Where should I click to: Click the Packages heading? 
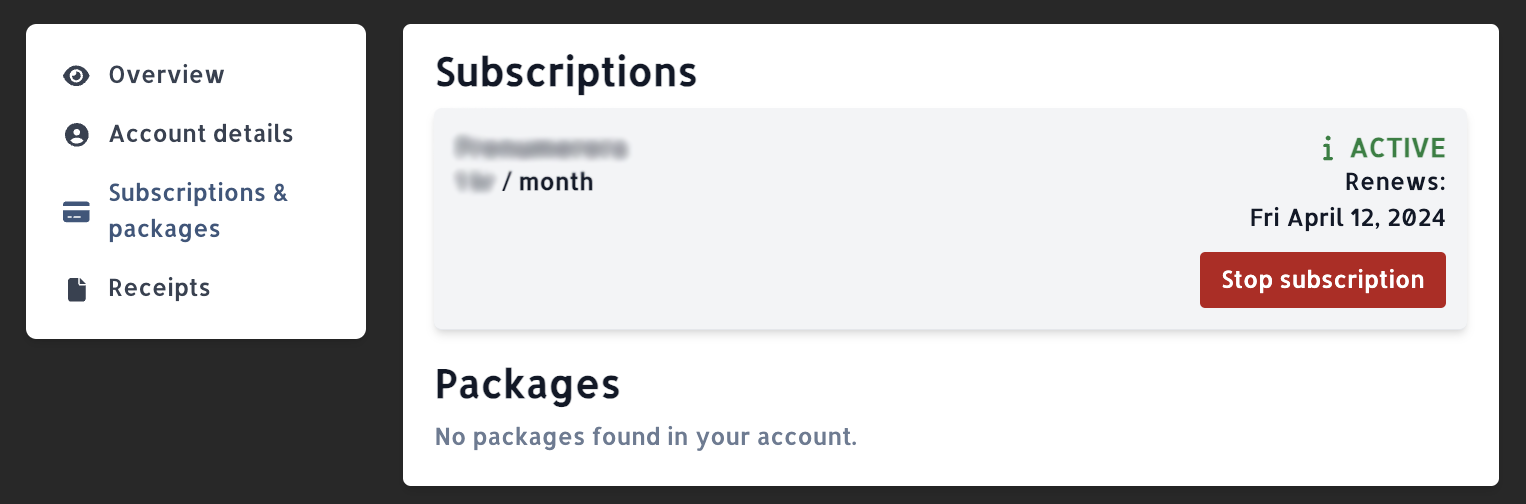coord(528,385)
